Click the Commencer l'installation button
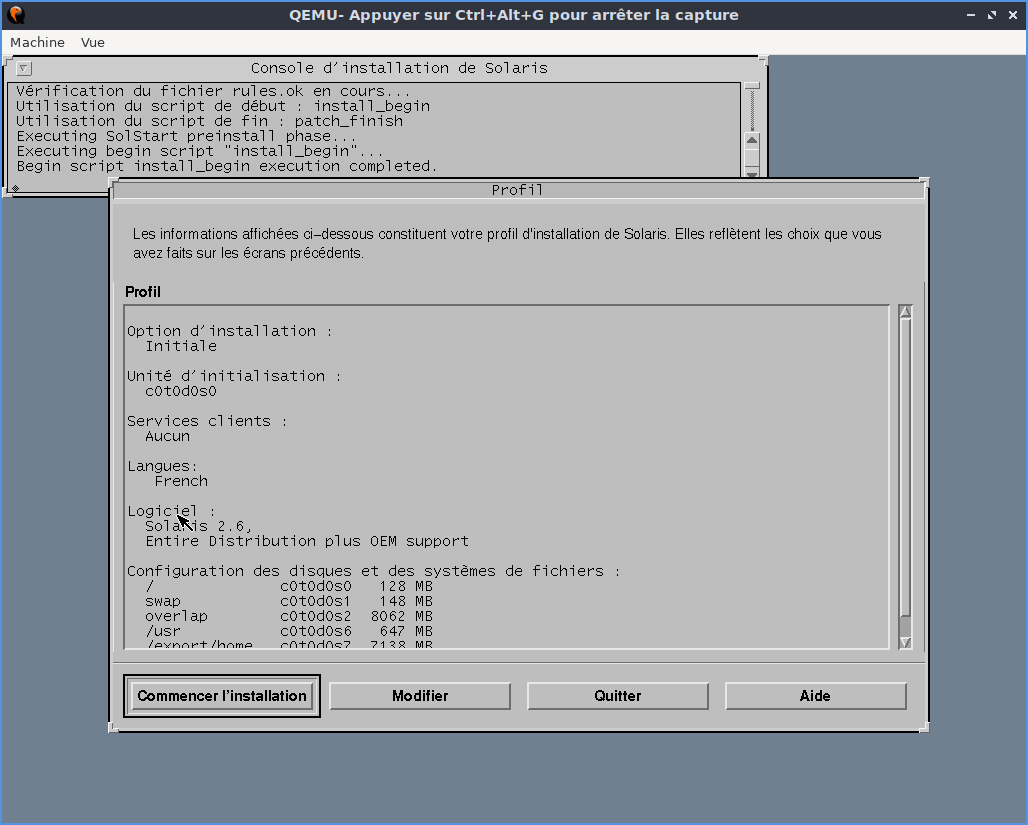Viewport: 1028px width, 825px height. click(222, 696)
